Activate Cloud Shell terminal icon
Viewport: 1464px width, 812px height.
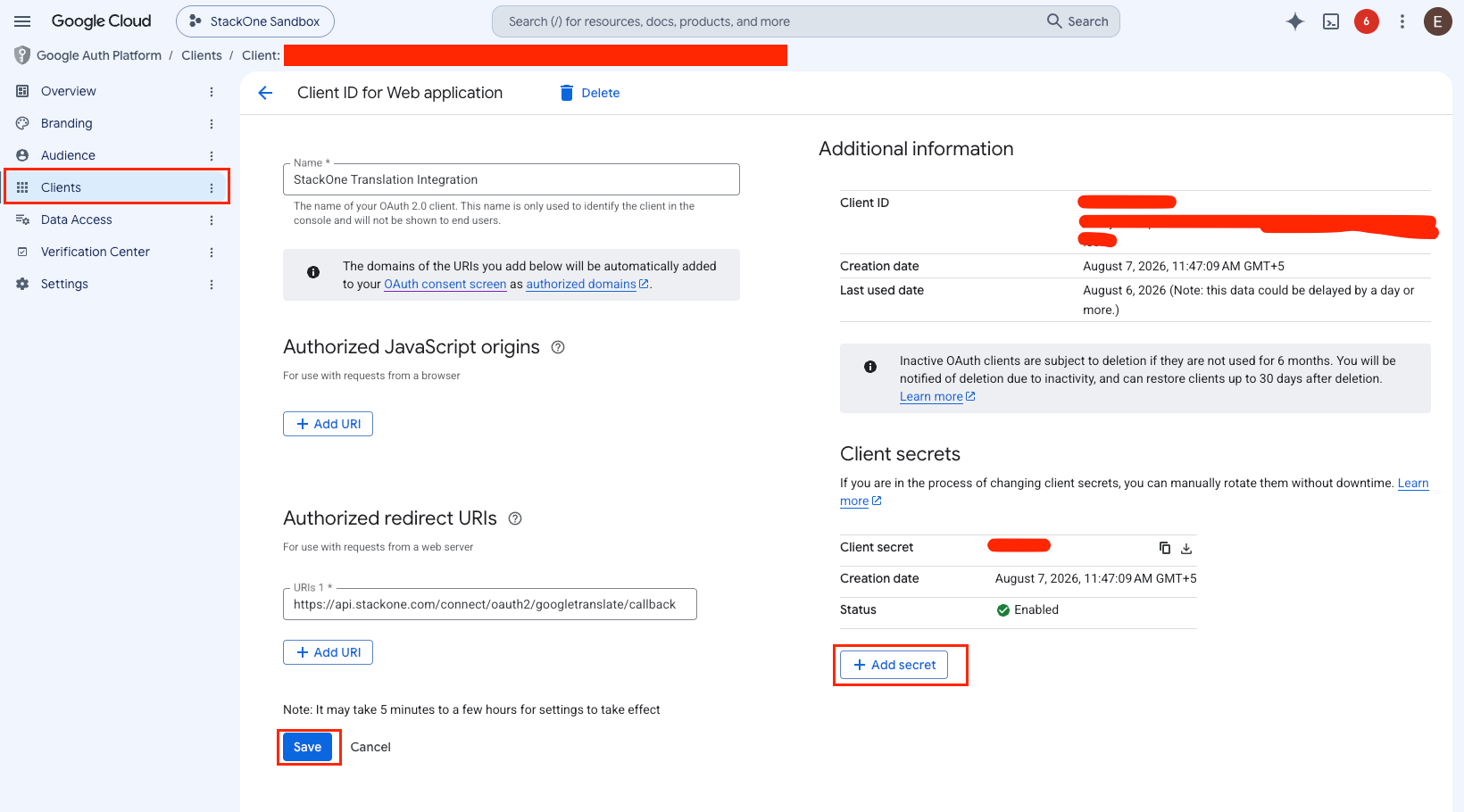[x=1331, y=21]
